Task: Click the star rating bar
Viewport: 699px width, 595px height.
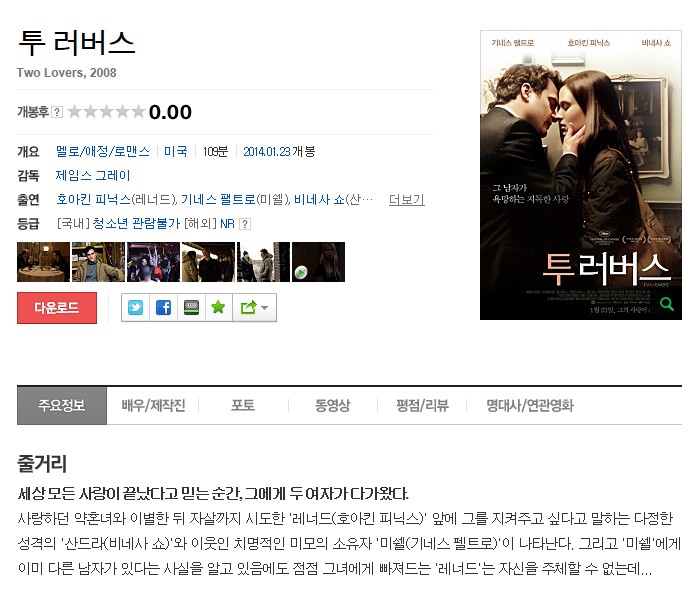Action: point(107,111)
